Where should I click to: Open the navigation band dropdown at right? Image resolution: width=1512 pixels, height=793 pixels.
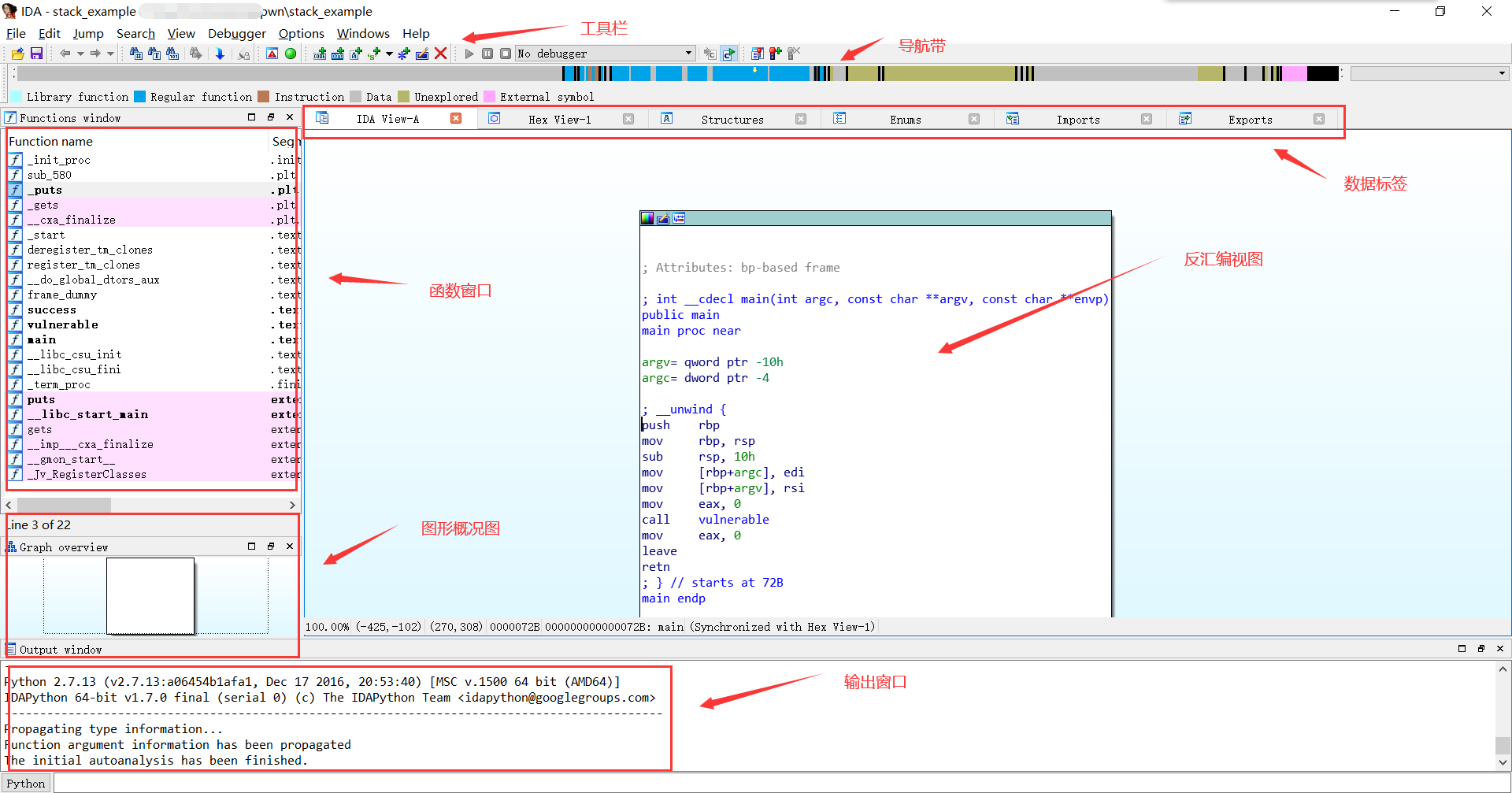[1502, 73]
